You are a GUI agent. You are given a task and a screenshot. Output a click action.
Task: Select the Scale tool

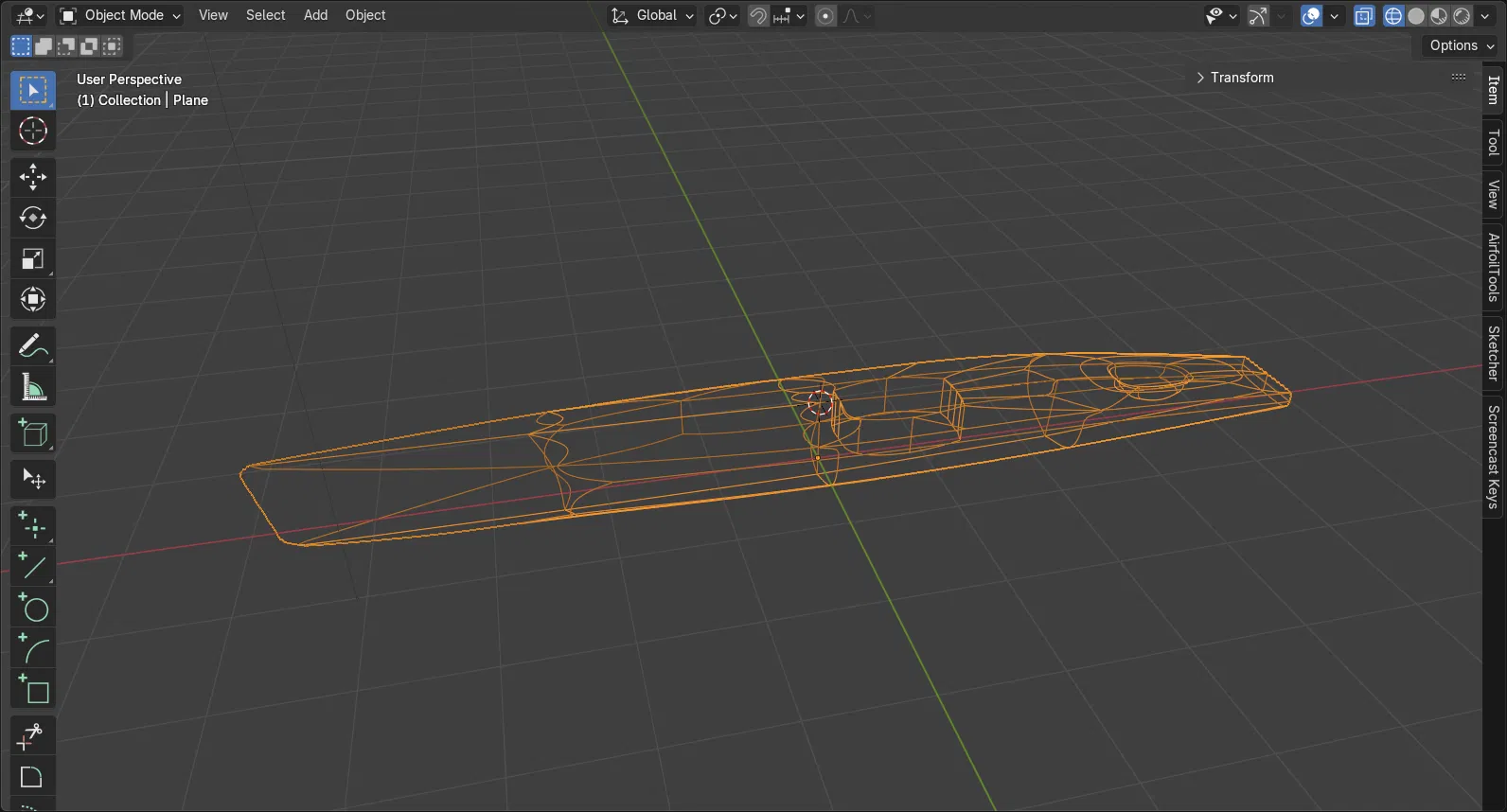[x=33, y=258]
